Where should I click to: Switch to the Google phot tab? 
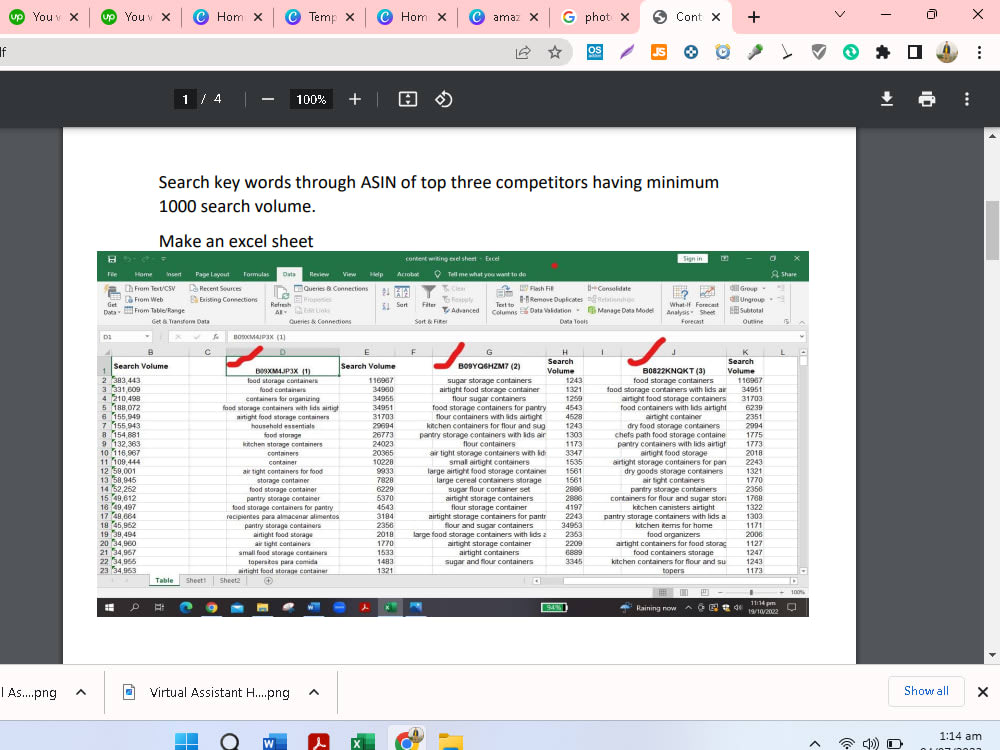(595, 17)
